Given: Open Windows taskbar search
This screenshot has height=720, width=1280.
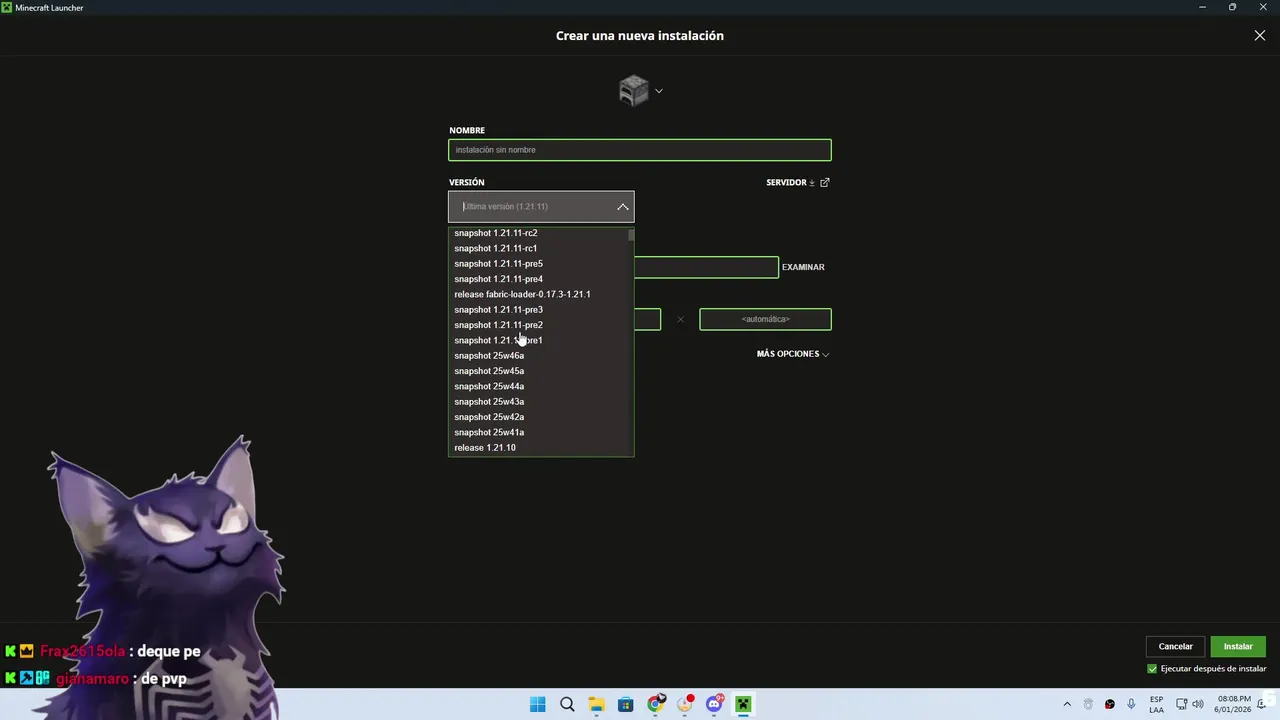Looking at the screenshot, I should pos(567,704).
